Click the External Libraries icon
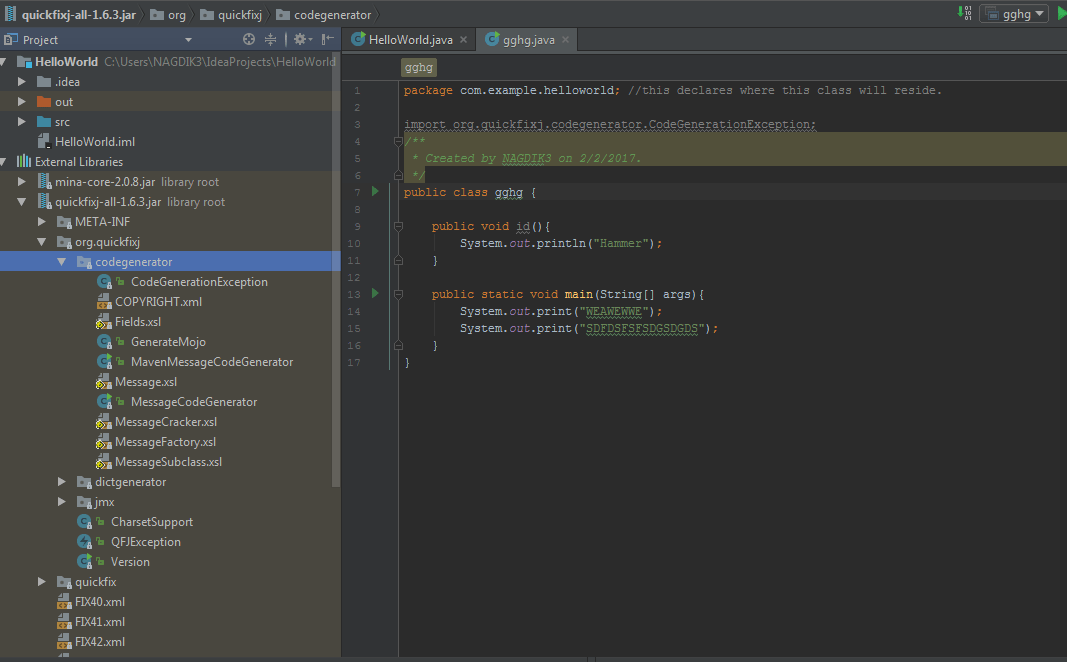The width and height of the screenshot is (1067, 662). [24, 161]
